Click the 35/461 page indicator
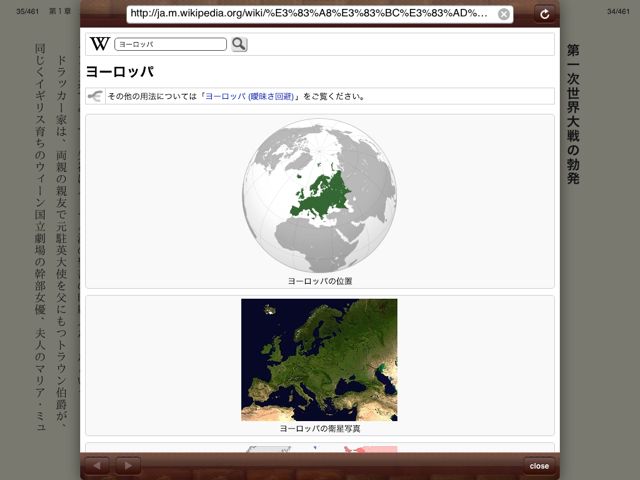Screen dimensions: 640x480 [27, 11]
